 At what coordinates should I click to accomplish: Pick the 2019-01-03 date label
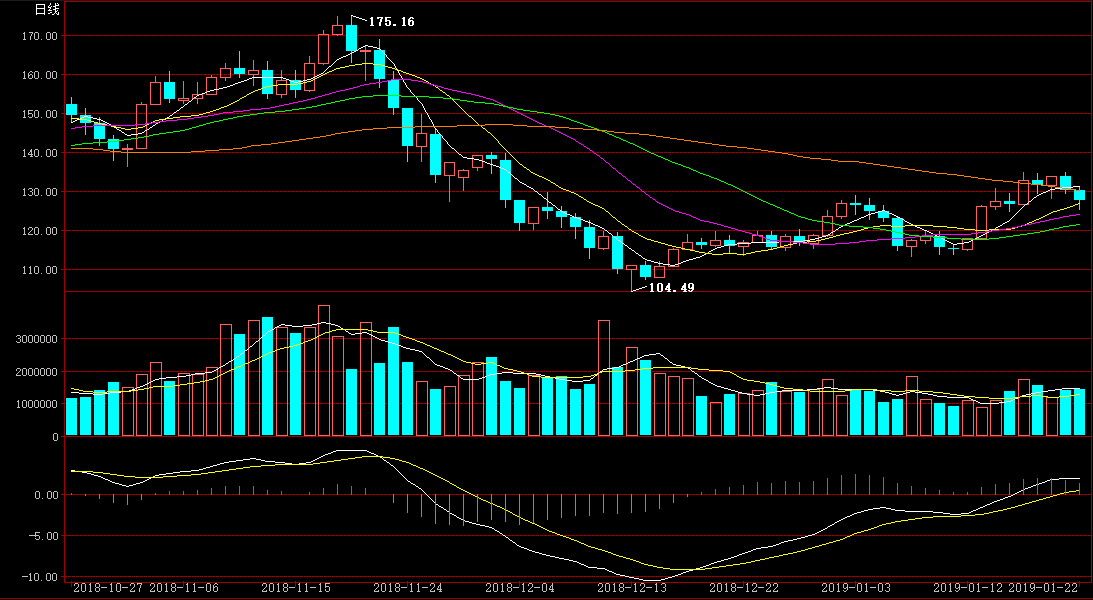(x=856, y=587)
